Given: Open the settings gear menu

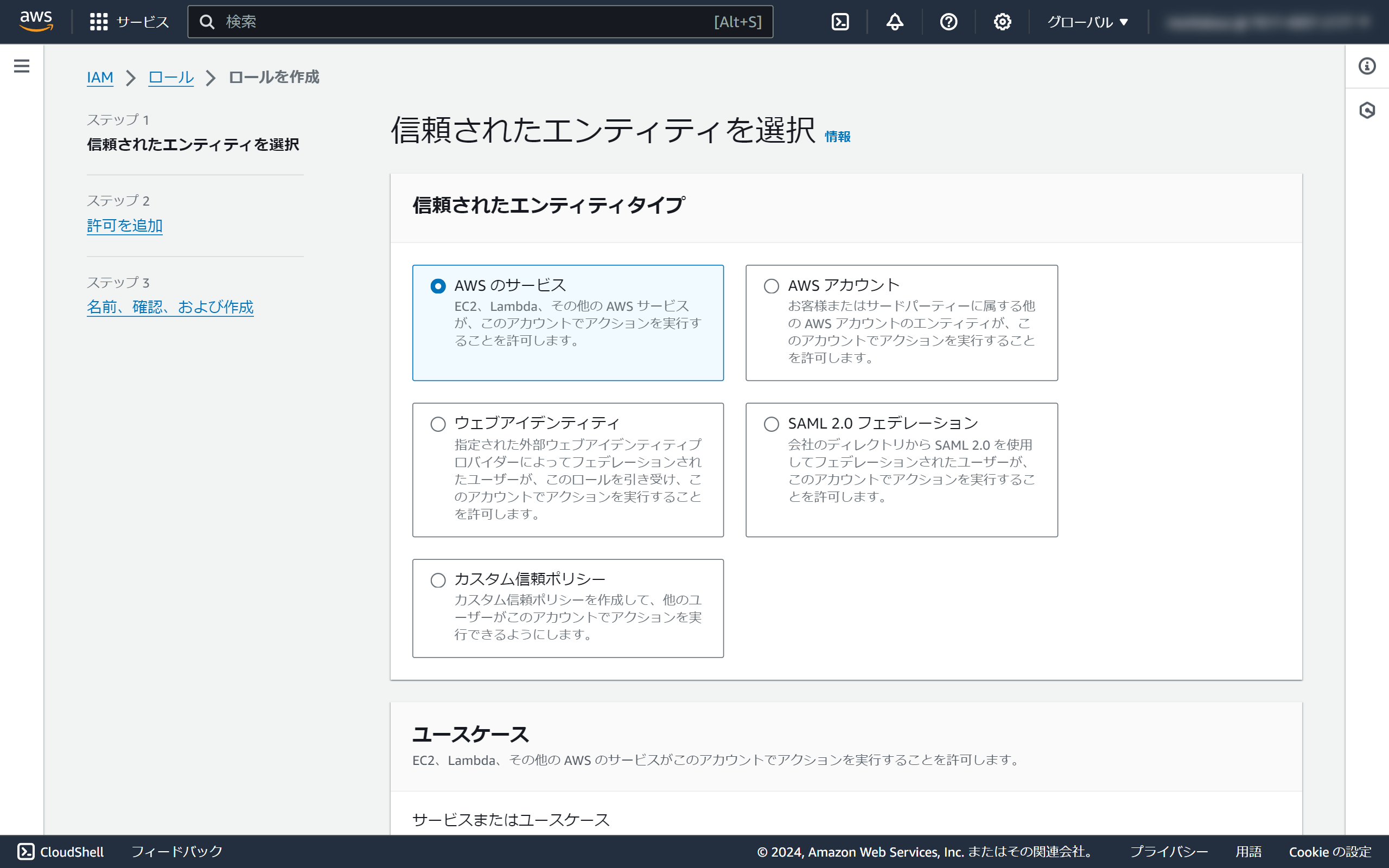Looking at the screenshot, I should pyautogui.click(x=1002, y=22).
